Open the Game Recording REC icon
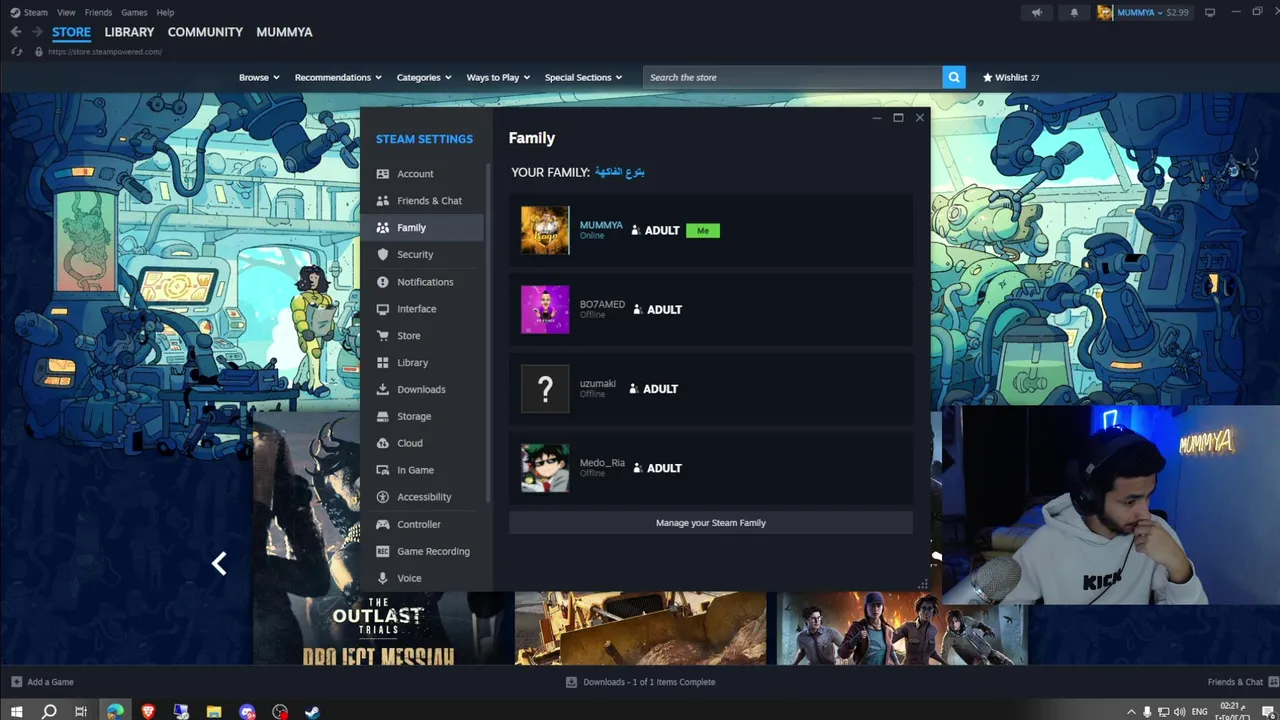The image size is (1280, 720). pyautogui.click(x=382, y=551)
